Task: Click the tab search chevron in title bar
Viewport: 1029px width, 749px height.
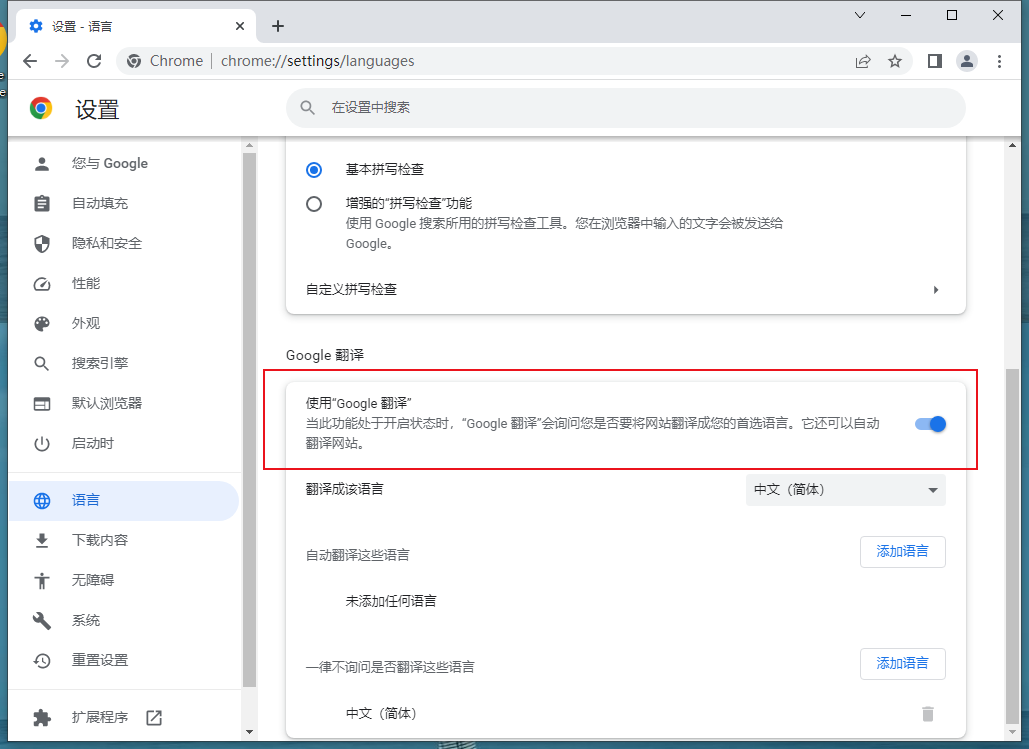Action: tap(860, 15)
